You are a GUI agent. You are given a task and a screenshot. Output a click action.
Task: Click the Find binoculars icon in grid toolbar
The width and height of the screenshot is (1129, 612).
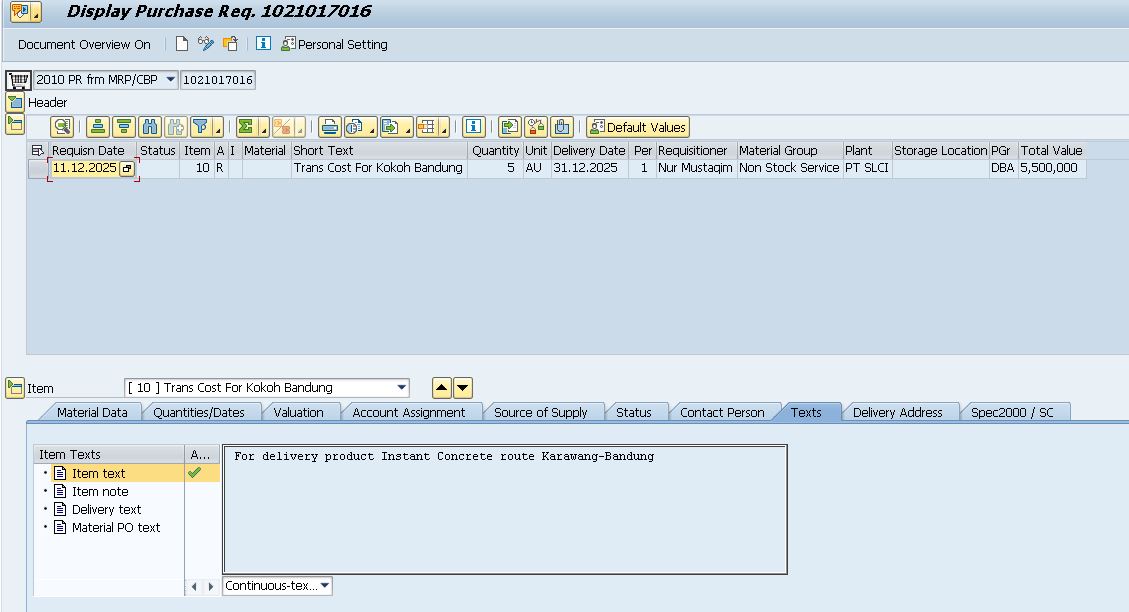click(150, 127)
